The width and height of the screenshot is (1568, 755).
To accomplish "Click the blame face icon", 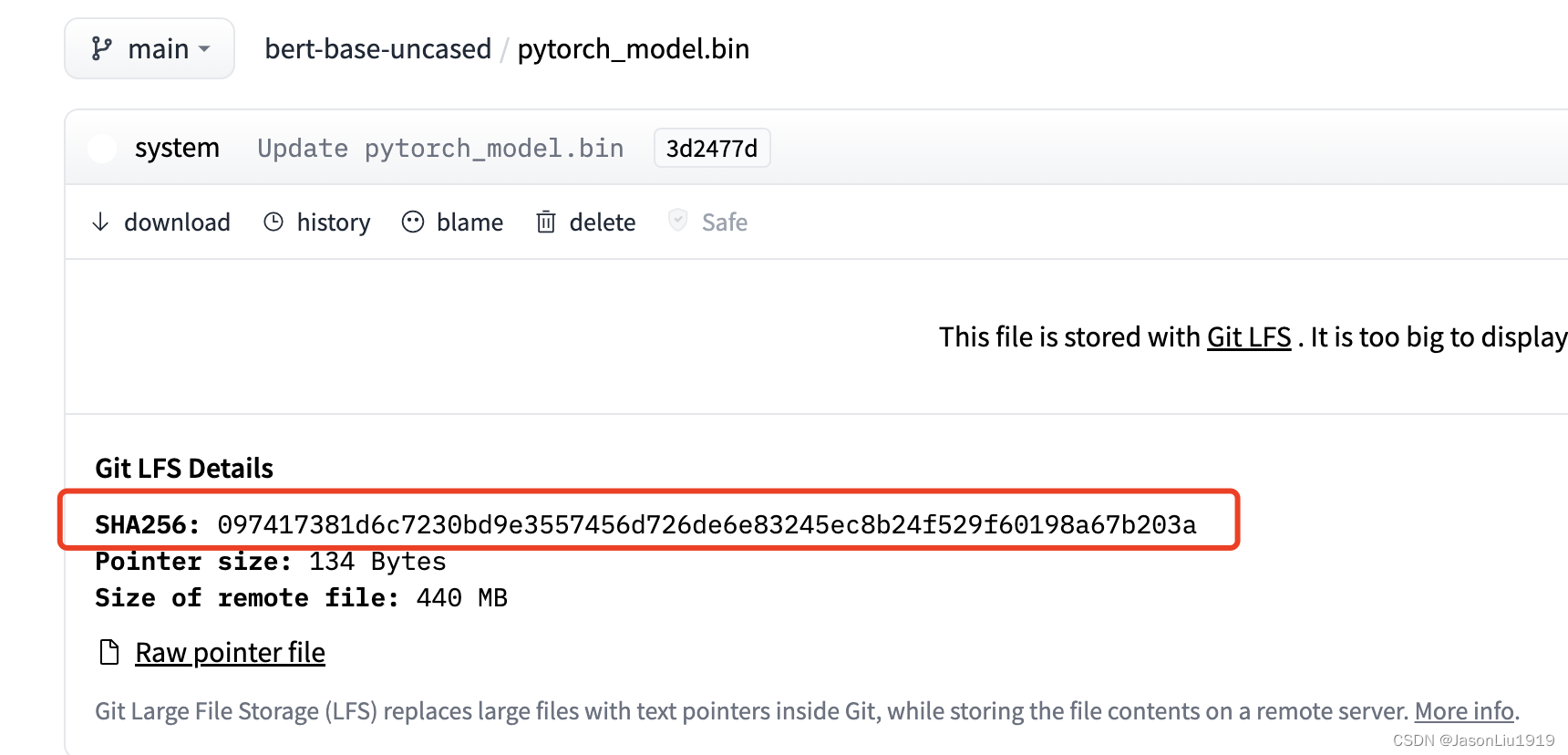I will pos(413,222).
